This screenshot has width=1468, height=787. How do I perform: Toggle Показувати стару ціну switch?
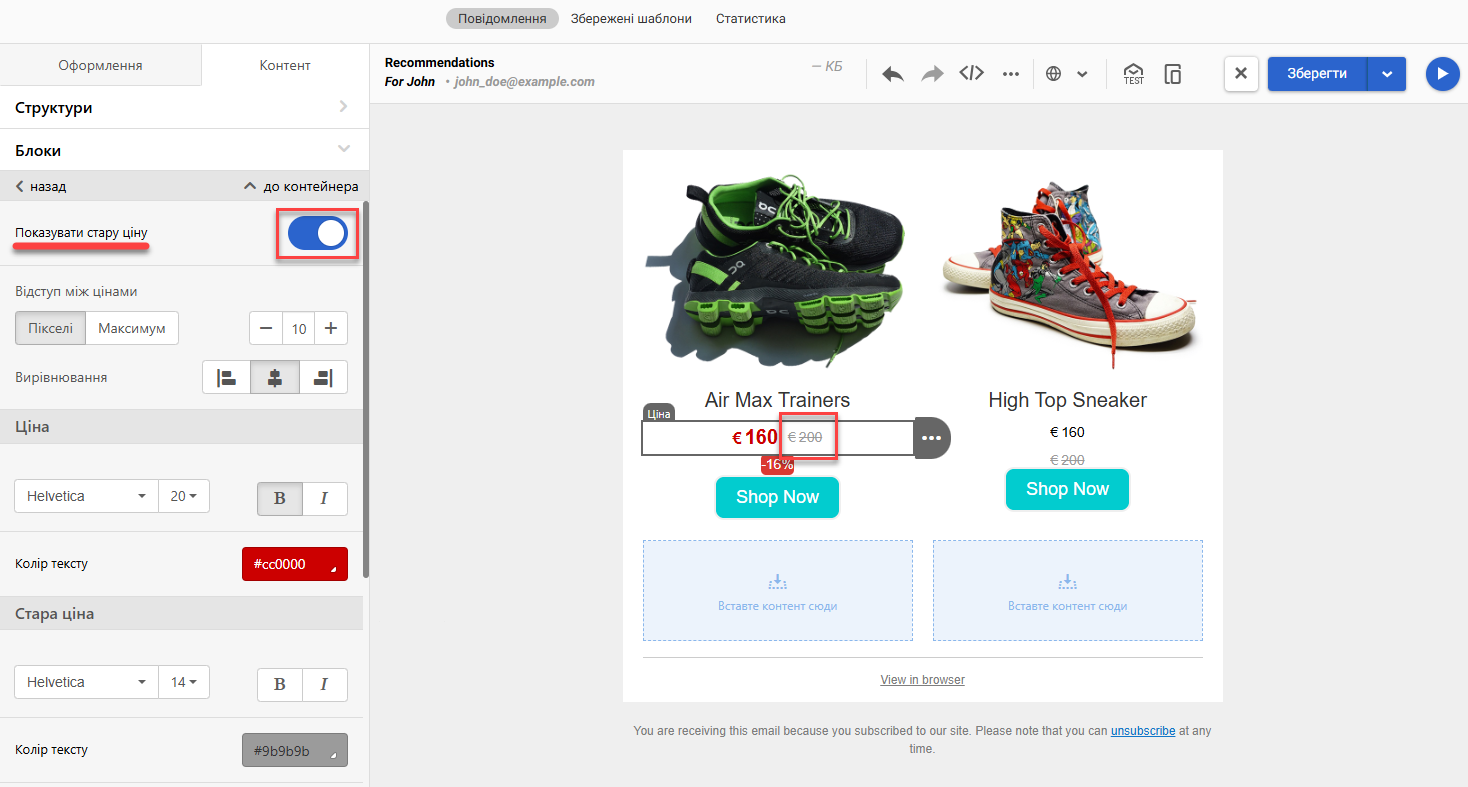pos(317,233)
